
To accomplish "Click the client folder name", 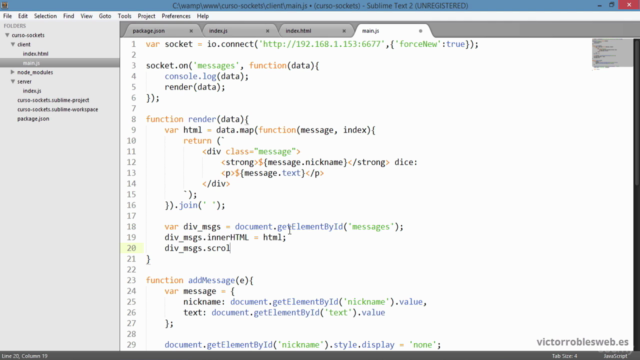I will click(24, 44).
